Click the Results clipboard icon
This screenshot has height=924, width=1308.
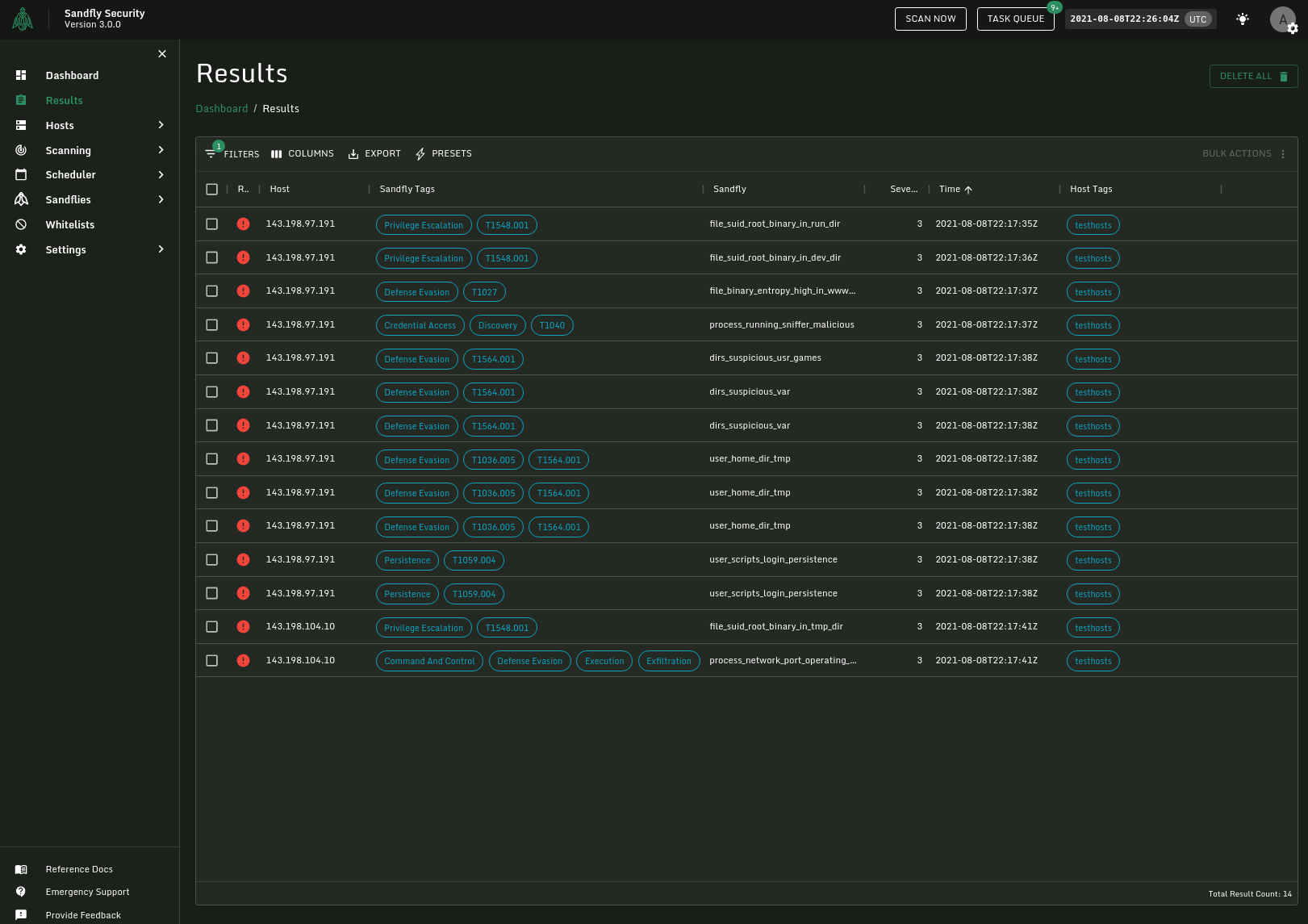click(x=21, y=100)
